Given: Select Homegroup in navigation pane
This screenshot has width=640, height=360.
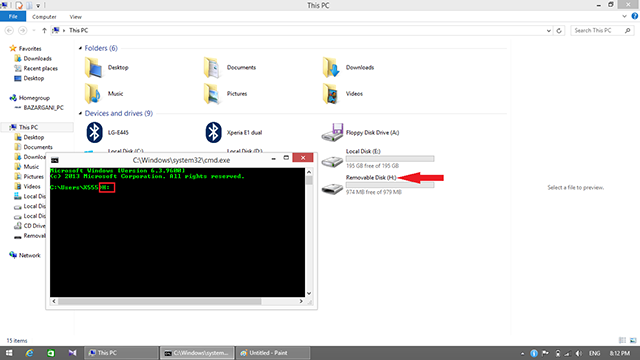Looking at the screenshot, I should point(34,98).
